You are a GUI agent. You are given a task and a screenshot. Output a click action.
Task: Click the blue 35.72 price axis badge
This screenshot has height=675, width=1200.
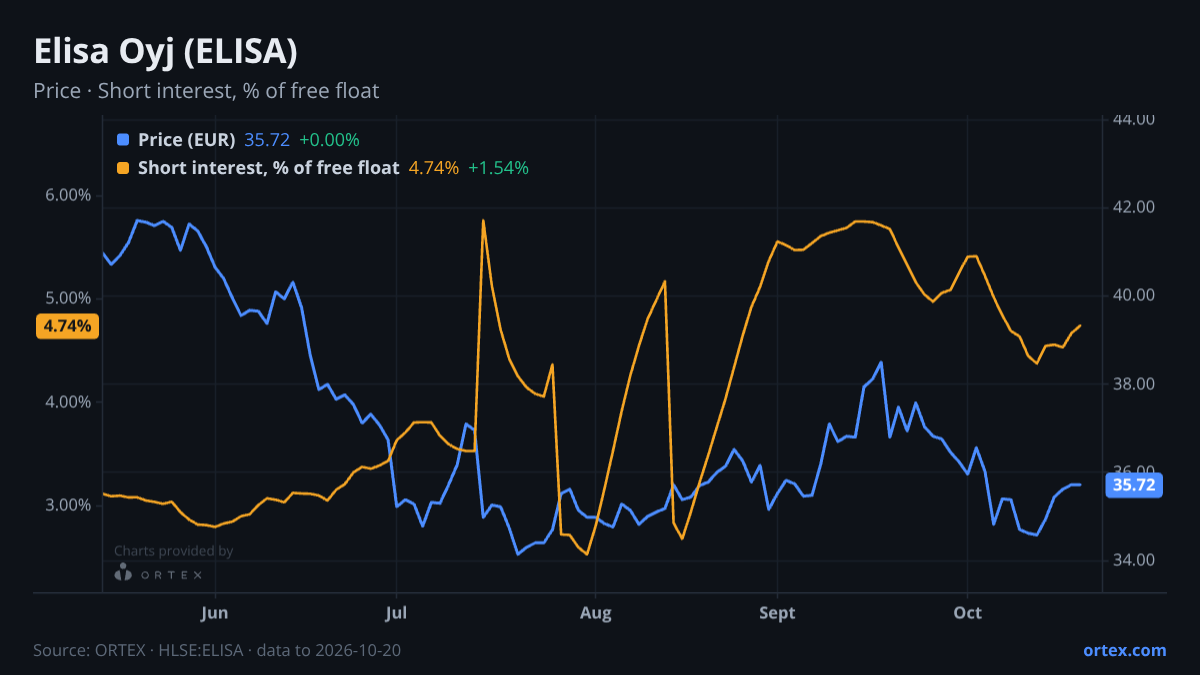[1134, 486]
